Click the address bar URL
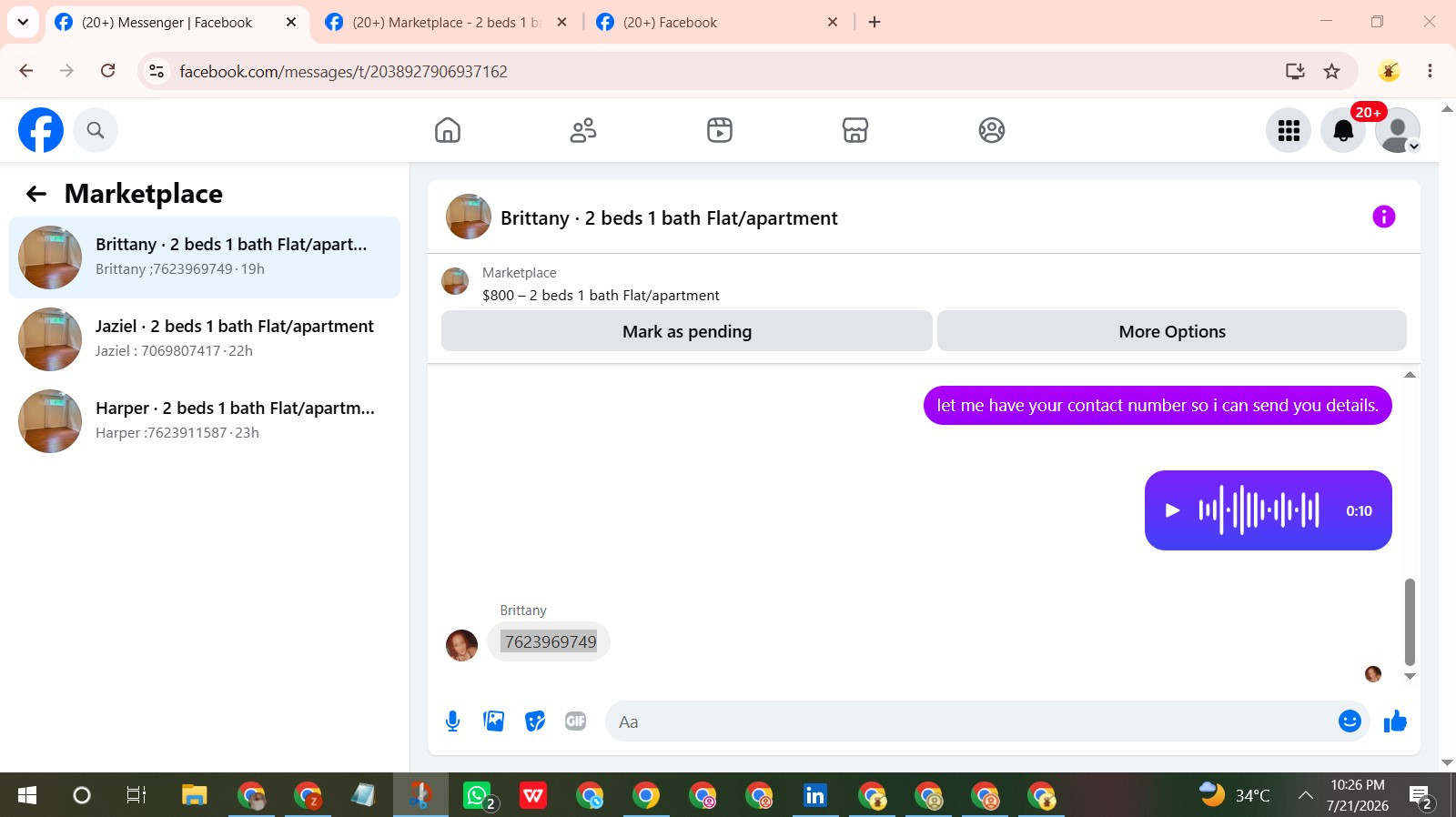1456x817 pixels. pyautogui.click(x=343, y=72)
